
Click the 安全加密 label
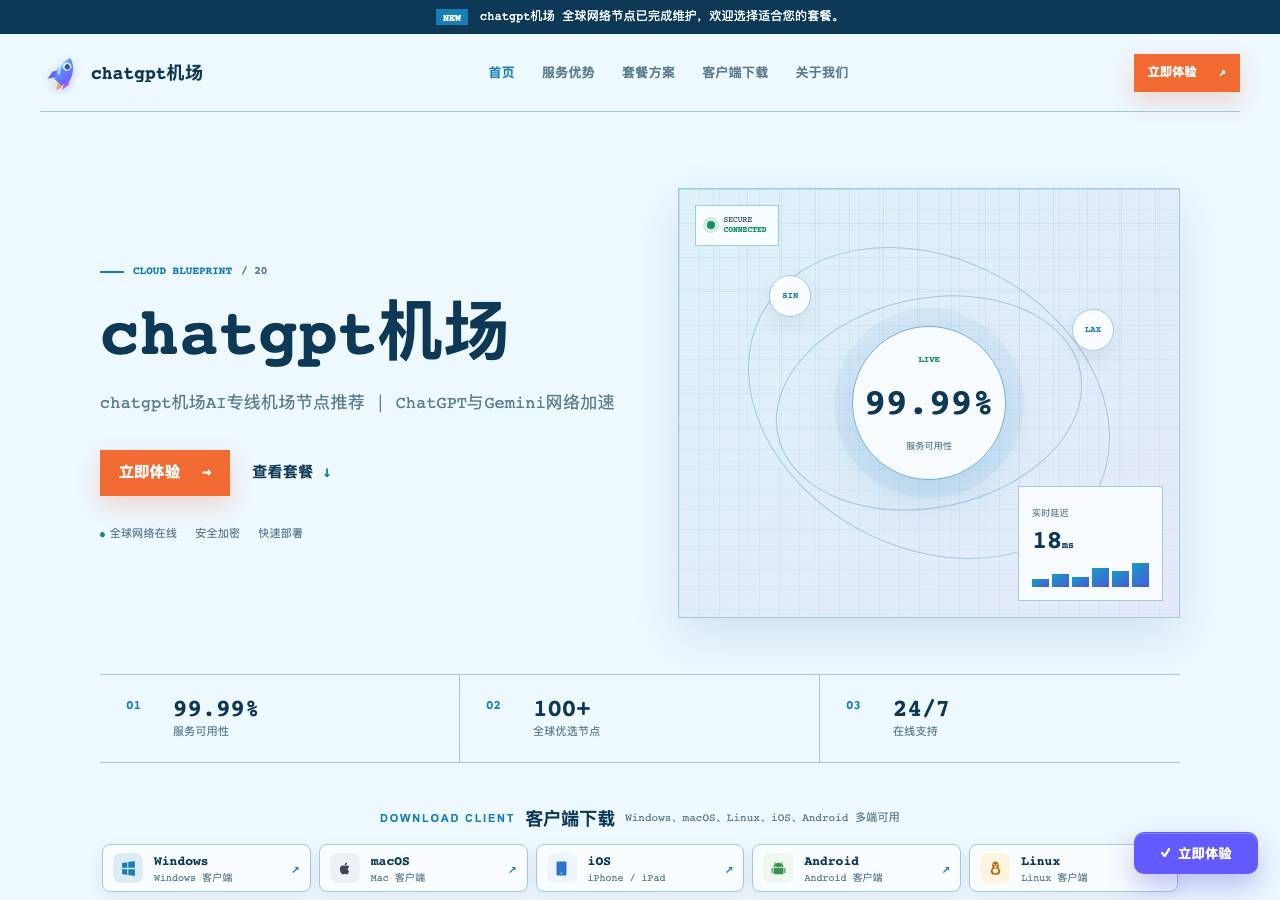point(217,533)
